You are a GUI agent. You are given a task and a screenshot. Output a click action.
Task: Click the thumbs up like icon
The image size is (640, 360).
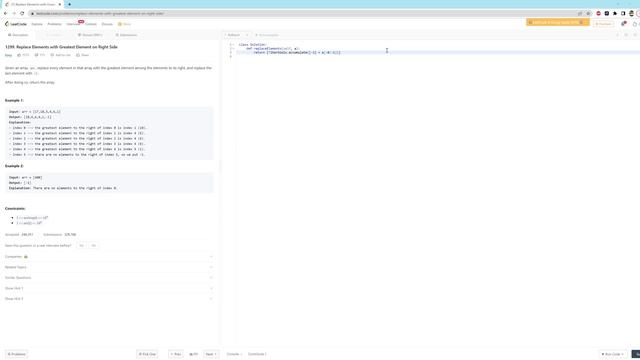[19, 55]
